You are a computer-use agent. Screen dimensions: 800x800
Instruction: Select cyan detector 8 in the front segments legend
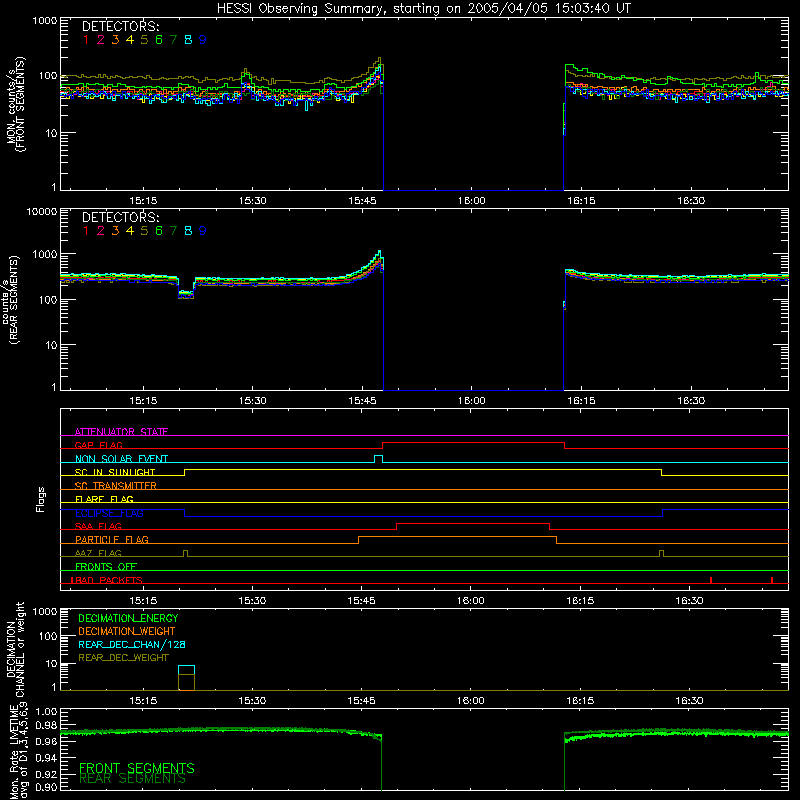(x=188, y=40)
